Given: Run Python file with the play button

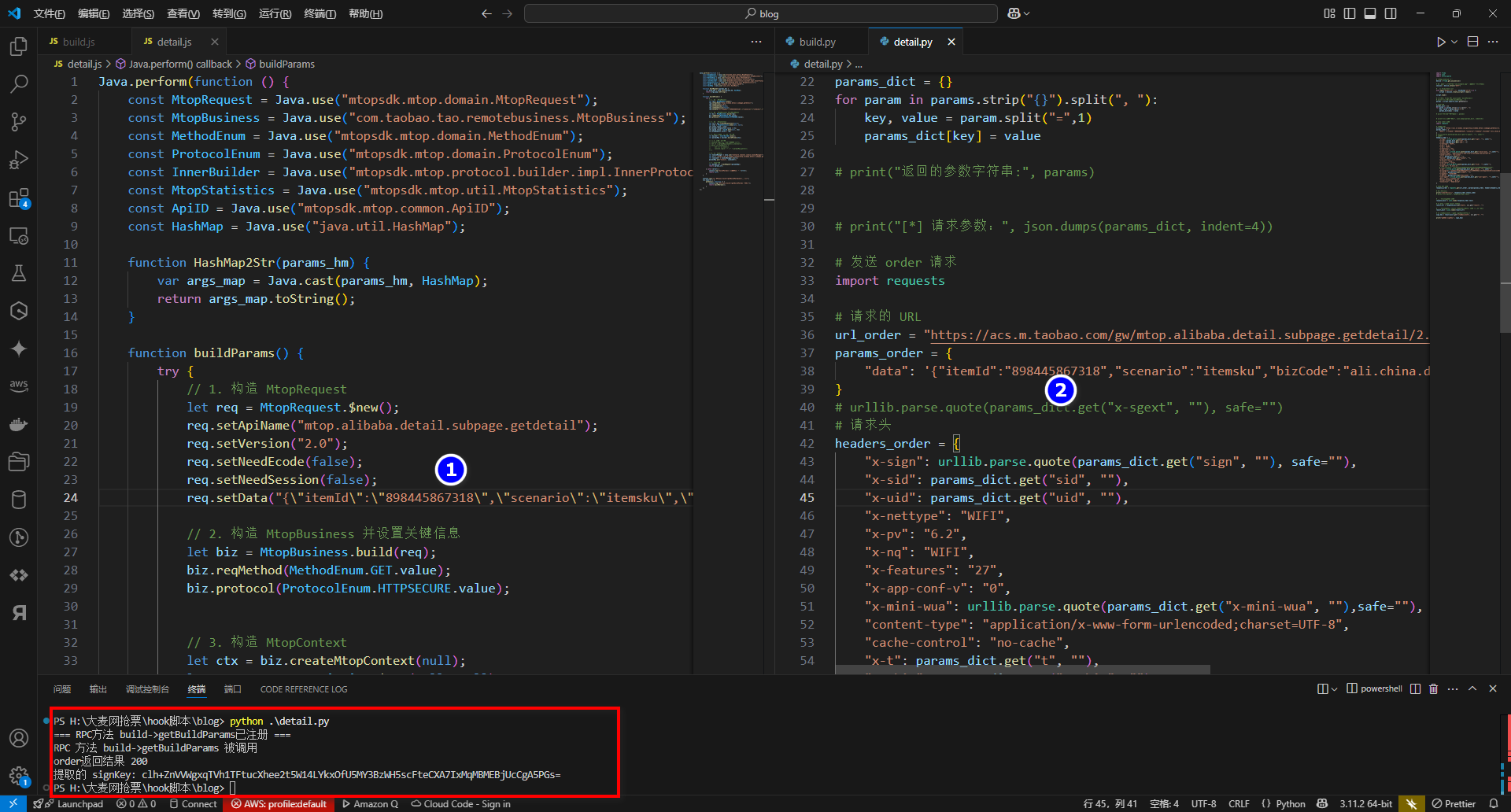Looking at the screenshot, I should pos(1440,42).
